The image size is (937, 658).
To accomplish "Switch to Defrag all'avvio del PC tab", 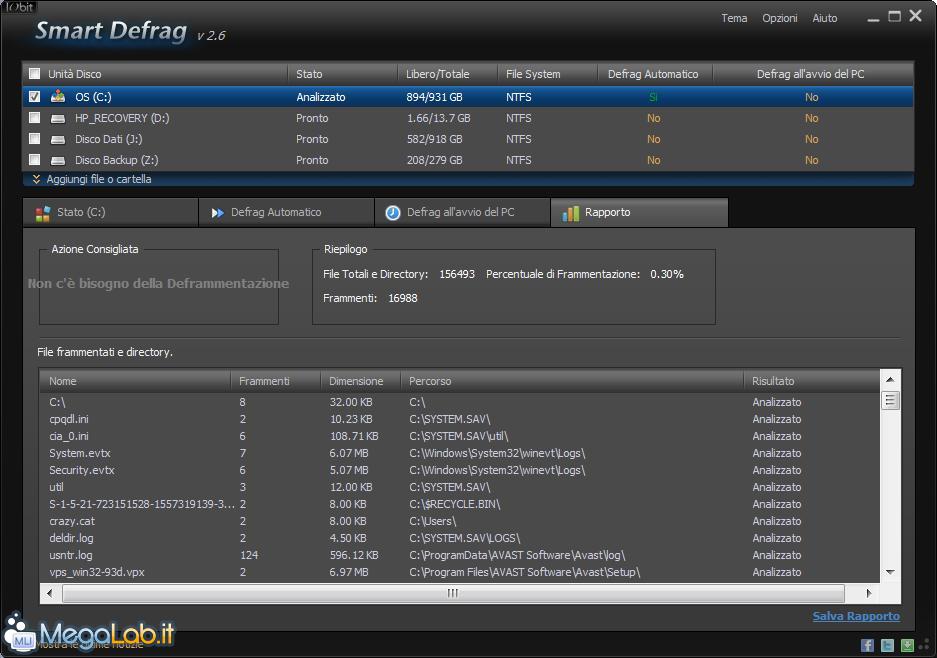I will pos(462,213).
